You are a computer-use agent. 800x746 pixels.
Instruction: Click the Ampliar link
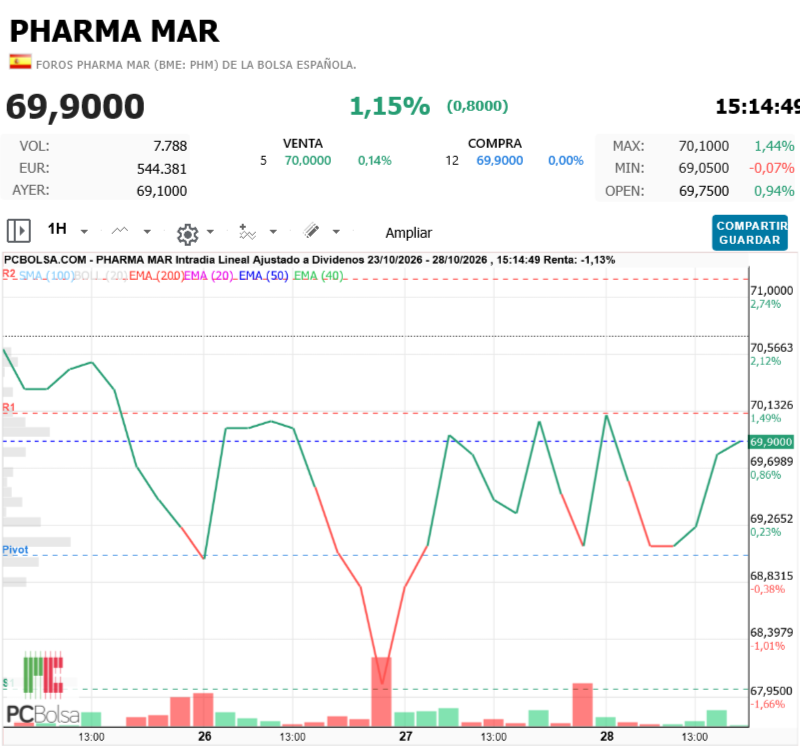(x=409, y=233)
